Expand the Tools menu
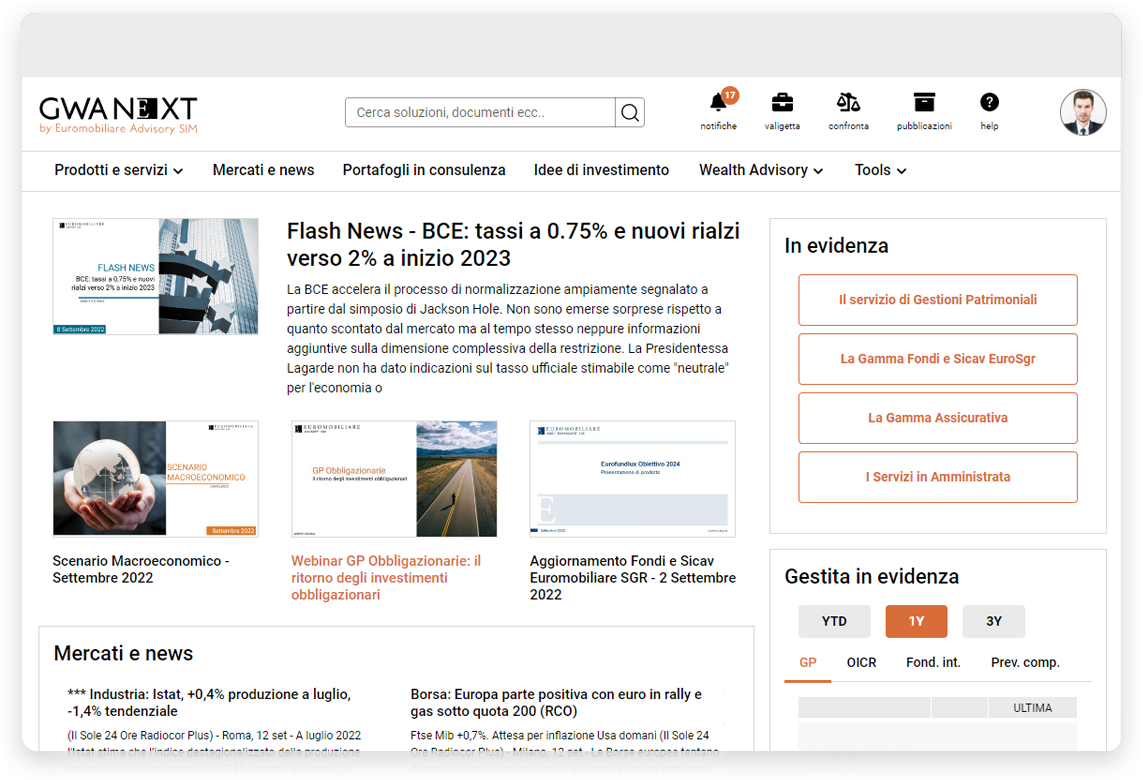Image resolution: width=1143 pixels, height=780 pixels. (880, 170)
